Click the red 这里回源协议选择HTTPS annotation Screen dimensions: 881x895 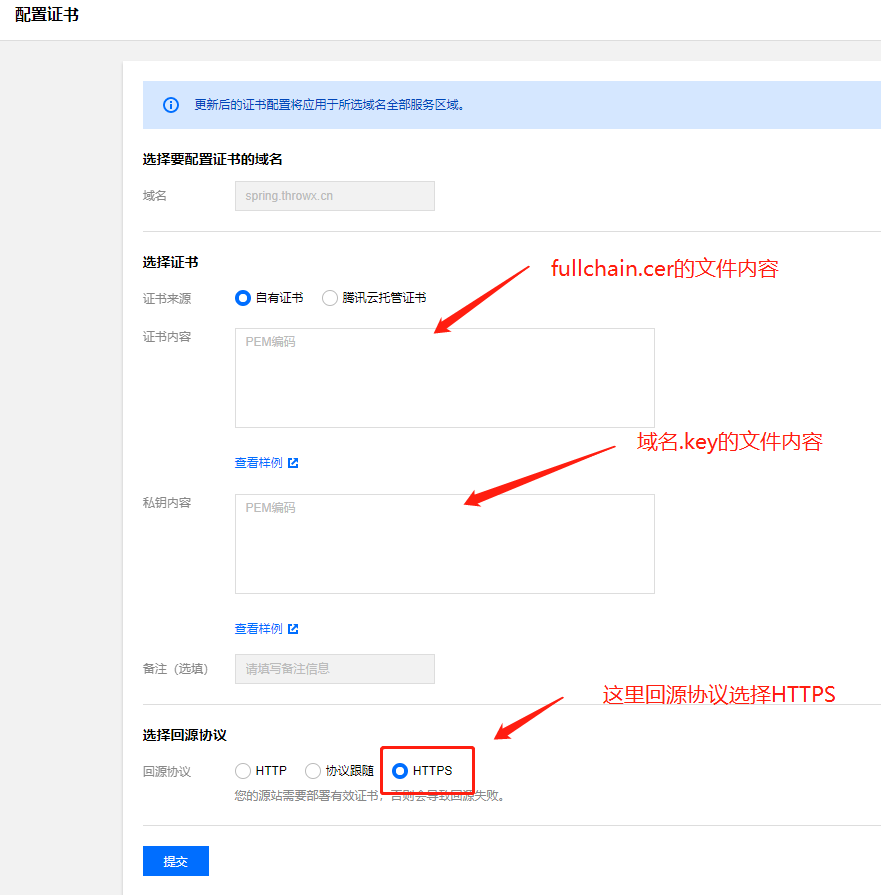[718, 694]
